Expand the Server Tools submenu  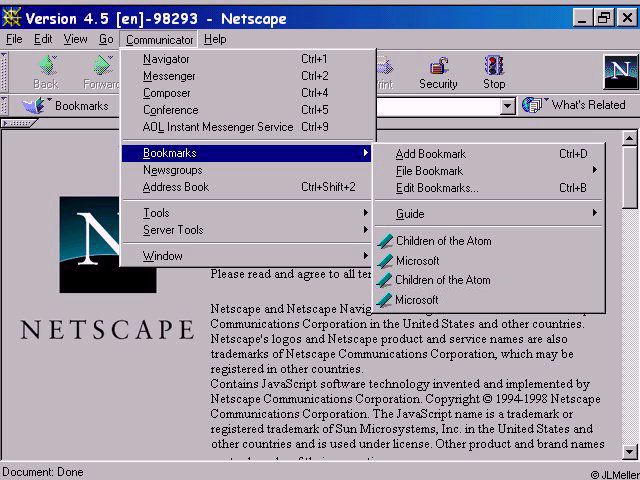247,230
